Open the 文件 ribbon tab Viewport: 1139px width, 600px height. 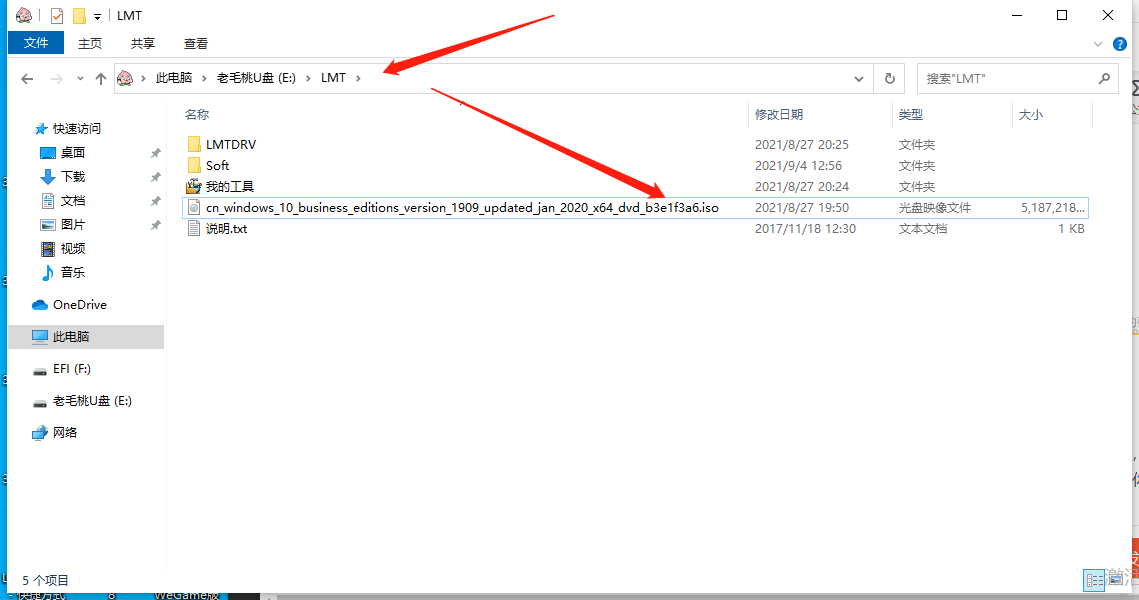click(x=36, y=43)
